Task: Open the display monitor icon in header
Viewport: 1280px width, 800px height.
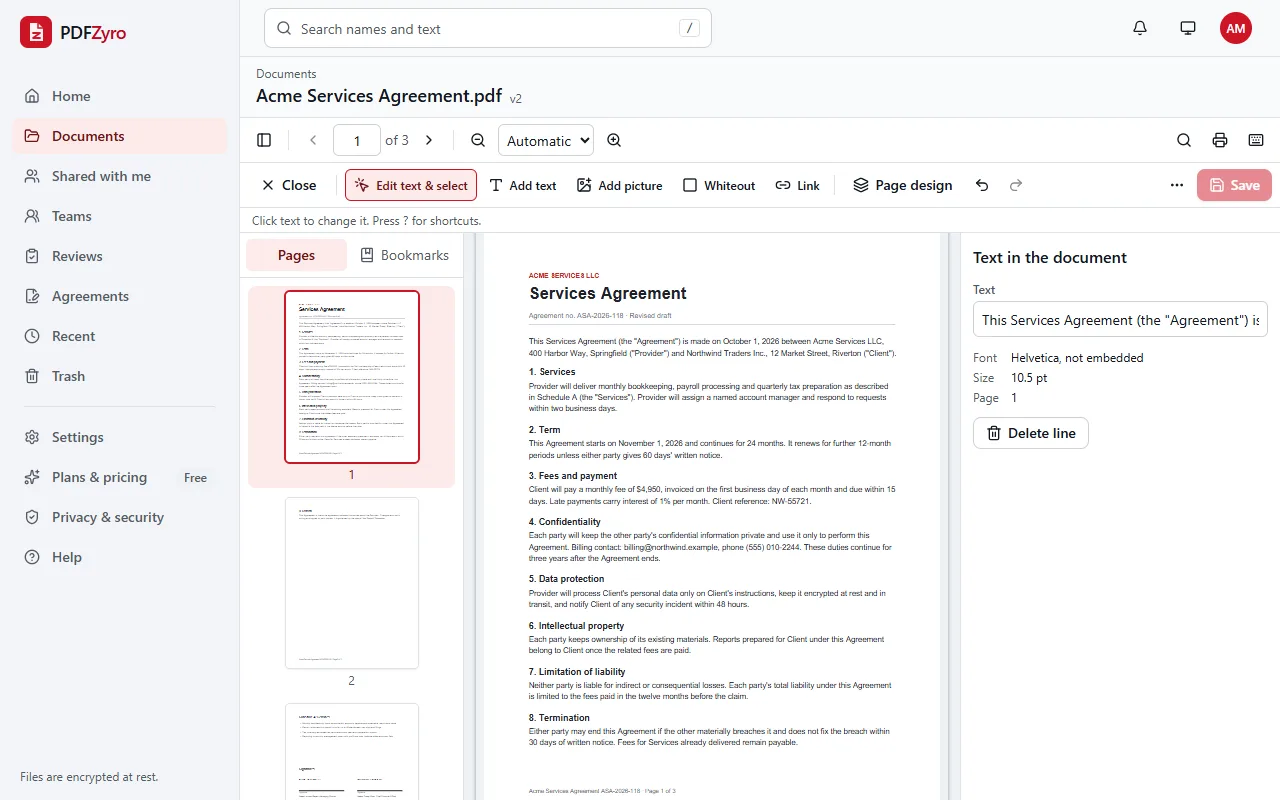Action: (1188, 28)
